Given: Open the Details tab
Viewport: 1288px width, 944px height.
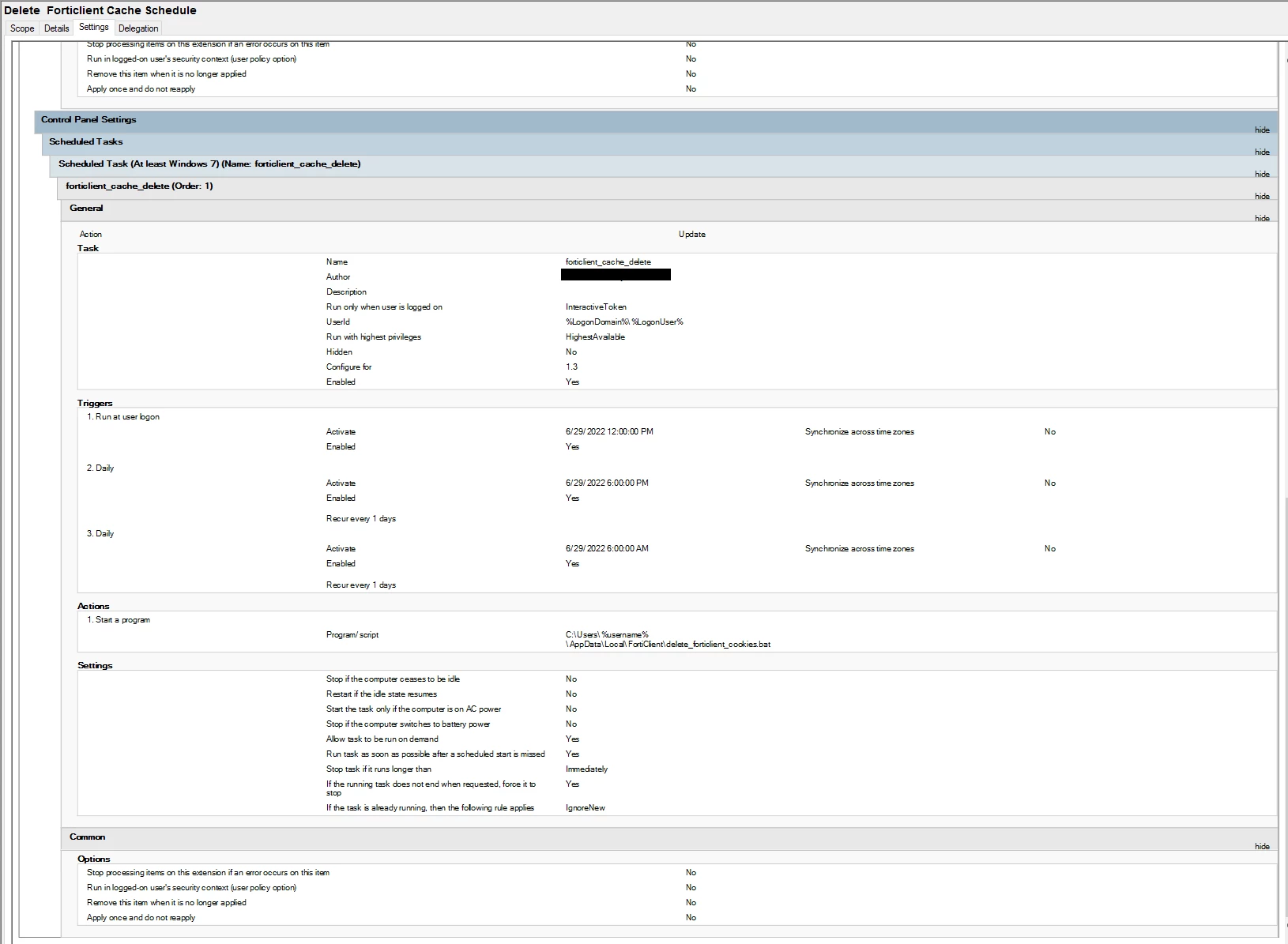Looking at the screenshot, I should (x=57, y=28).
